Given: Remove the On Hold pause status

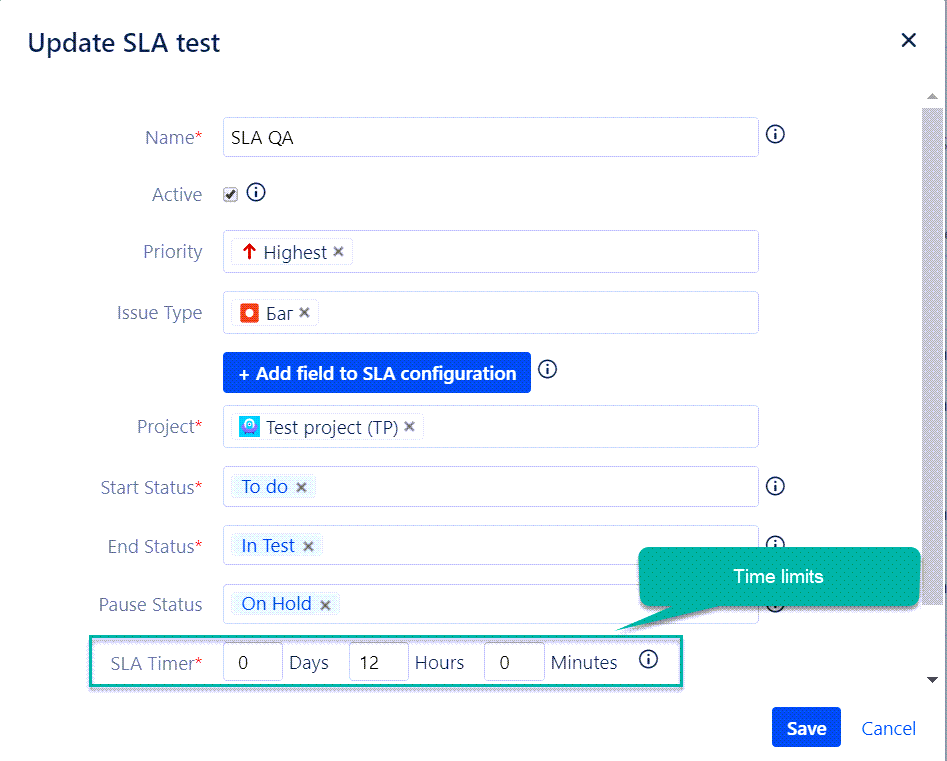Looking at the screenshot, I should coord(325,604).
